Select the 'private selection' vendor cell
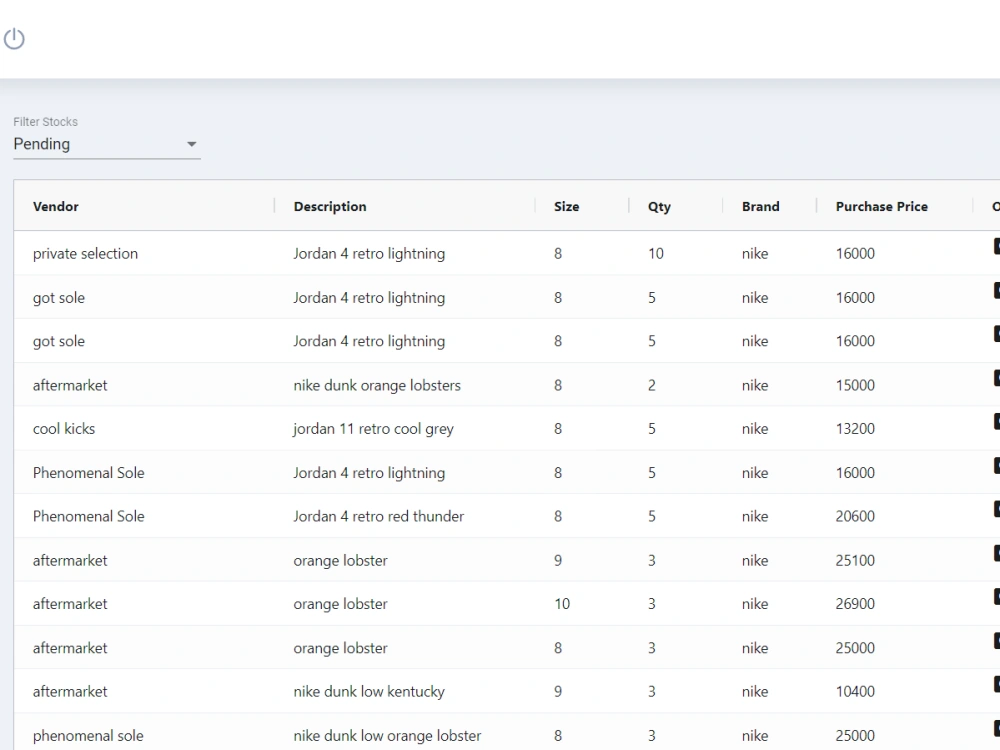 tap(85, 254)
